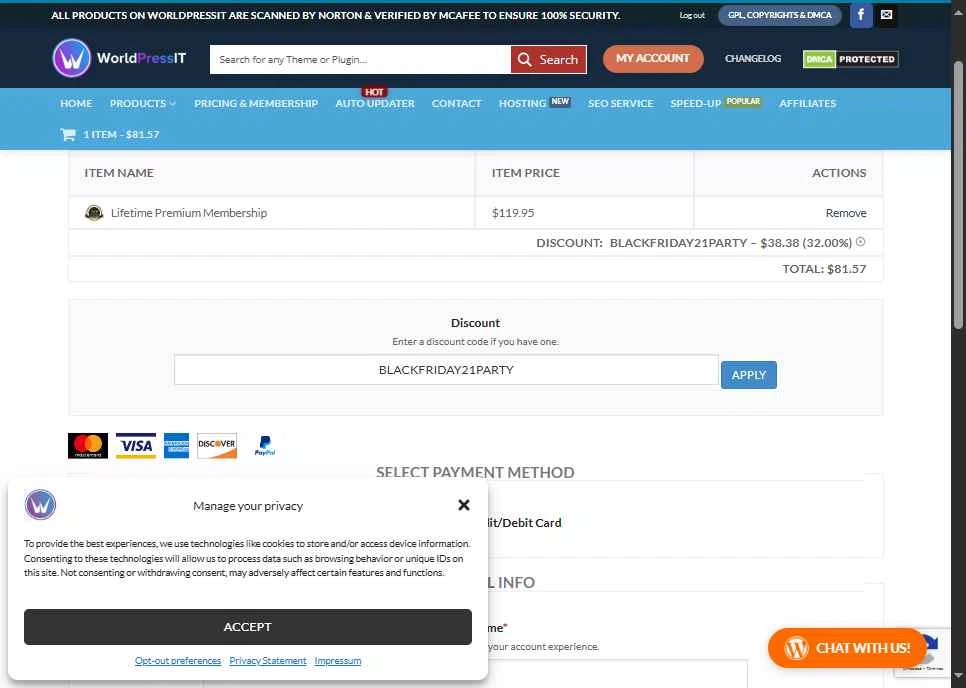Apply the discount code

tap(749, 375)
